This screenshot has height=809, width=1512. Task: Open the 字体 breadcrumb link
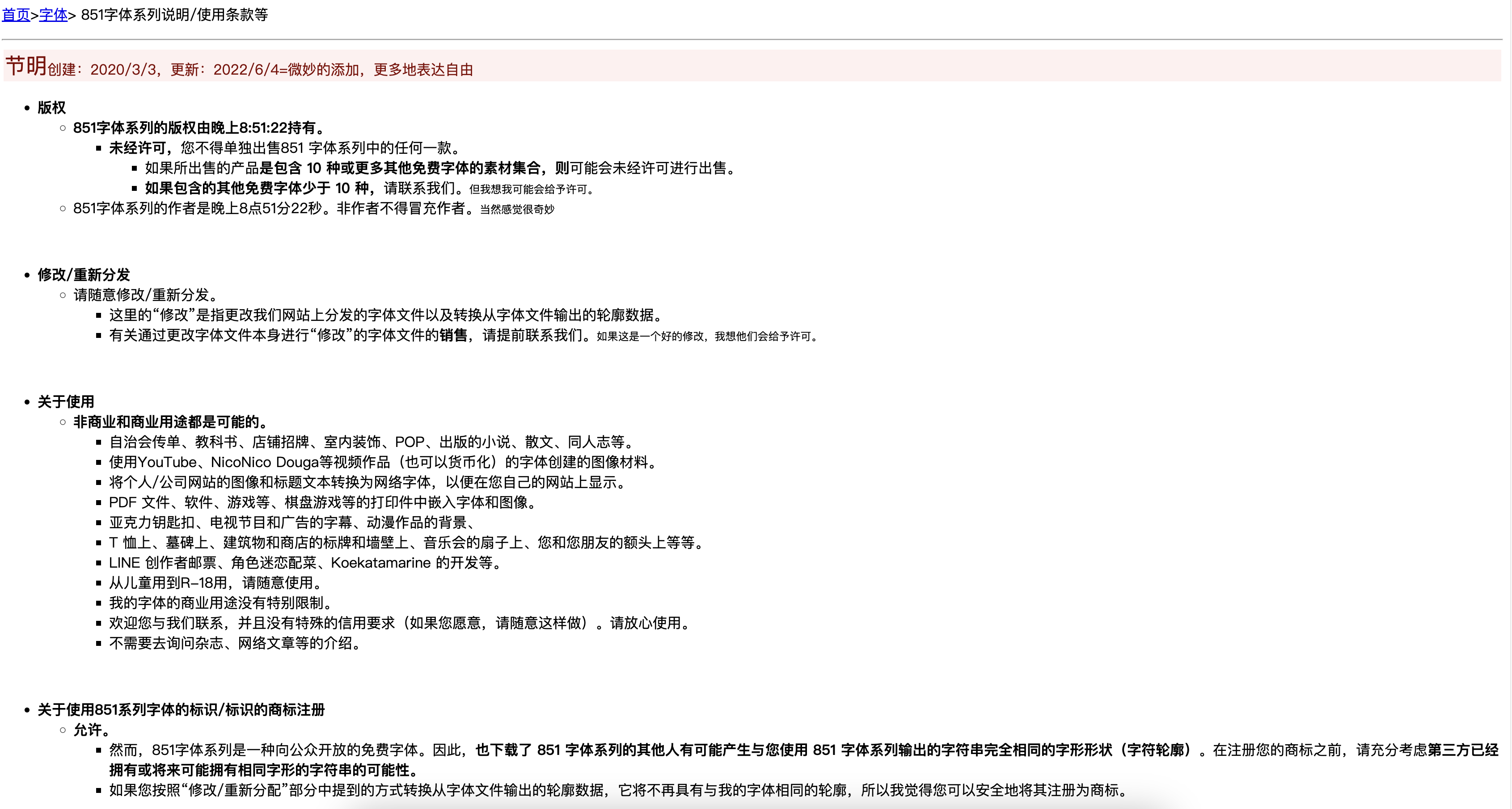(x=53, y=15)
